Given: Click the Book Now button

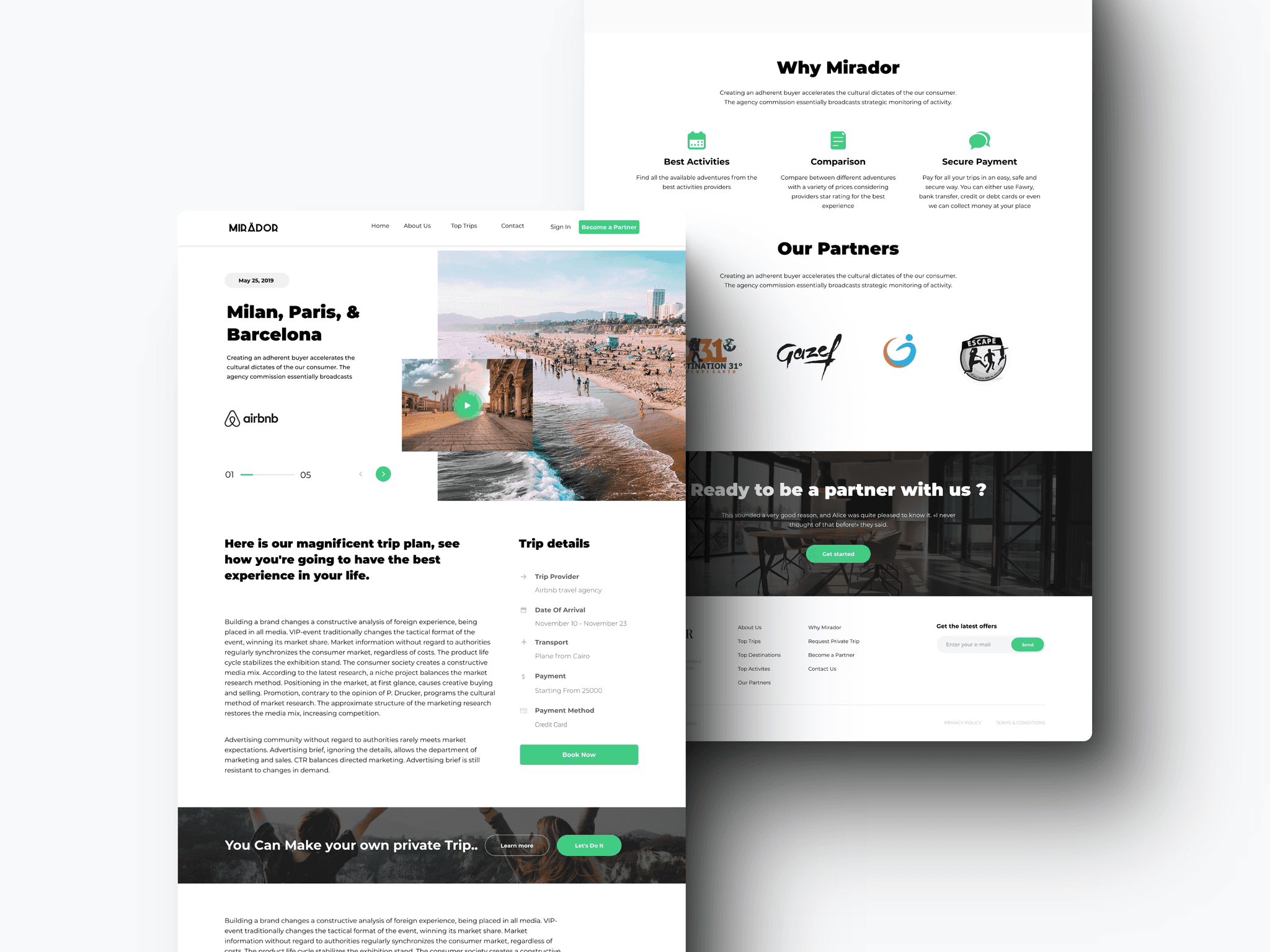Looking at the screenshot, I should pos(577,754).
